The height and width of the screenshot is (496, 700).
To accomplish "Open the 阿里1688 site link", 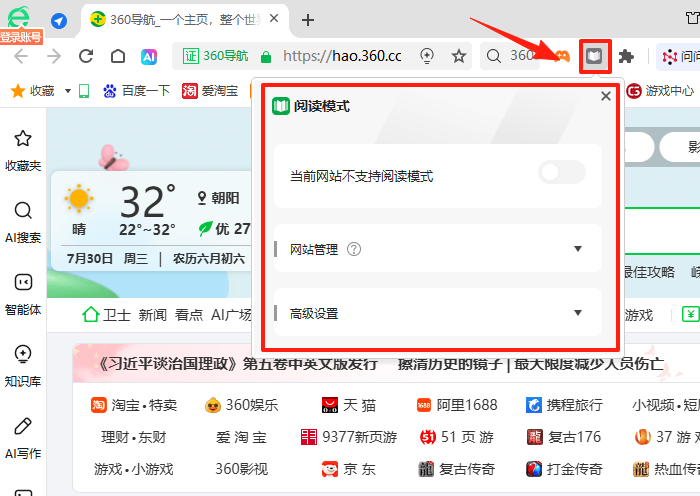I will point(457,405).
